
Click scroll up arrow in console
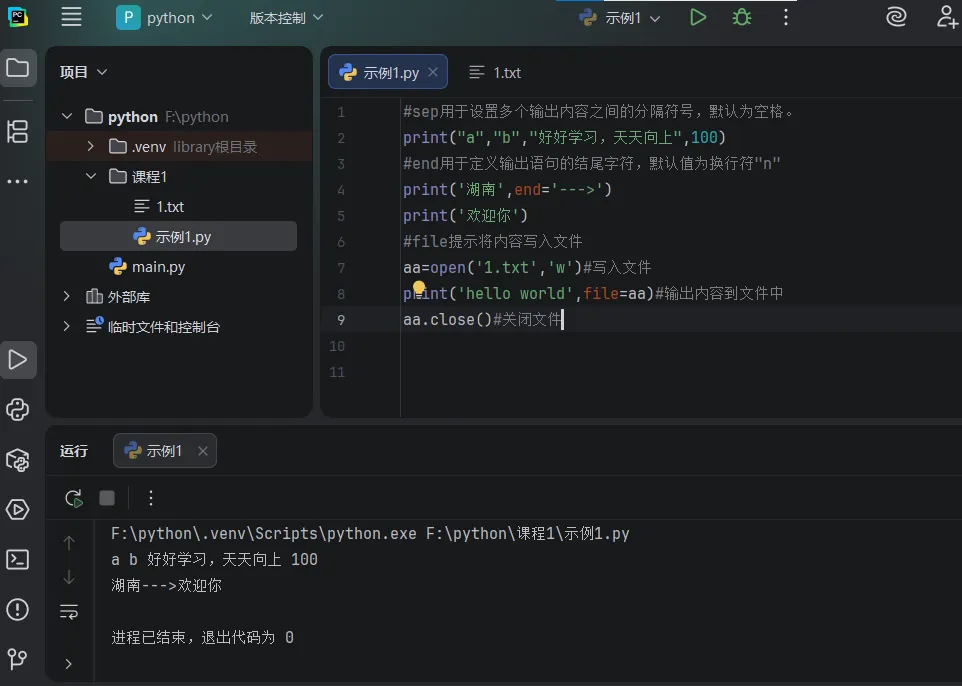click(69, 542)
